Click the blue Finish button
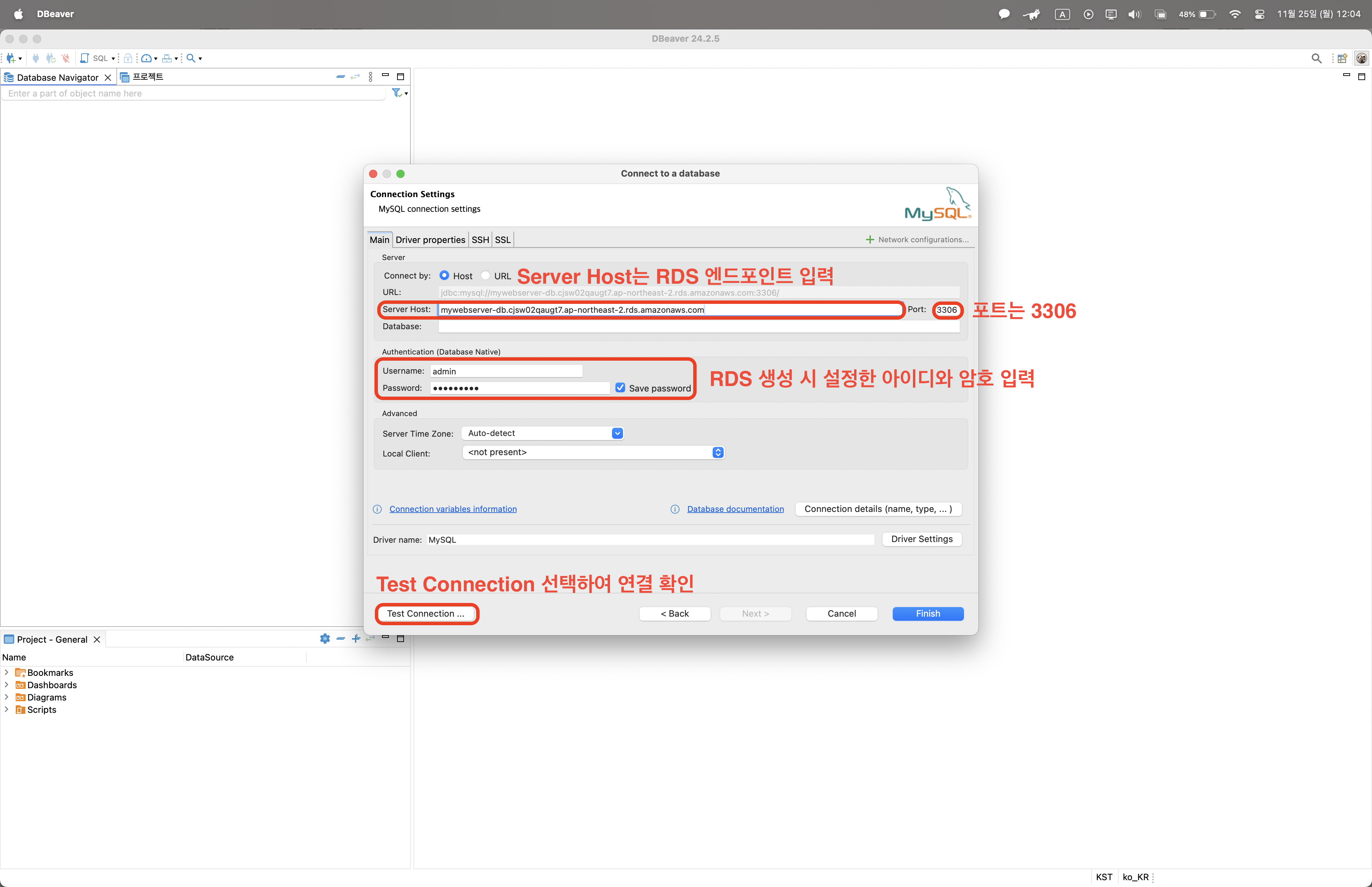The width and height of the screenshot is (1372, 887). pyautogui.click(x=928, y=614)
